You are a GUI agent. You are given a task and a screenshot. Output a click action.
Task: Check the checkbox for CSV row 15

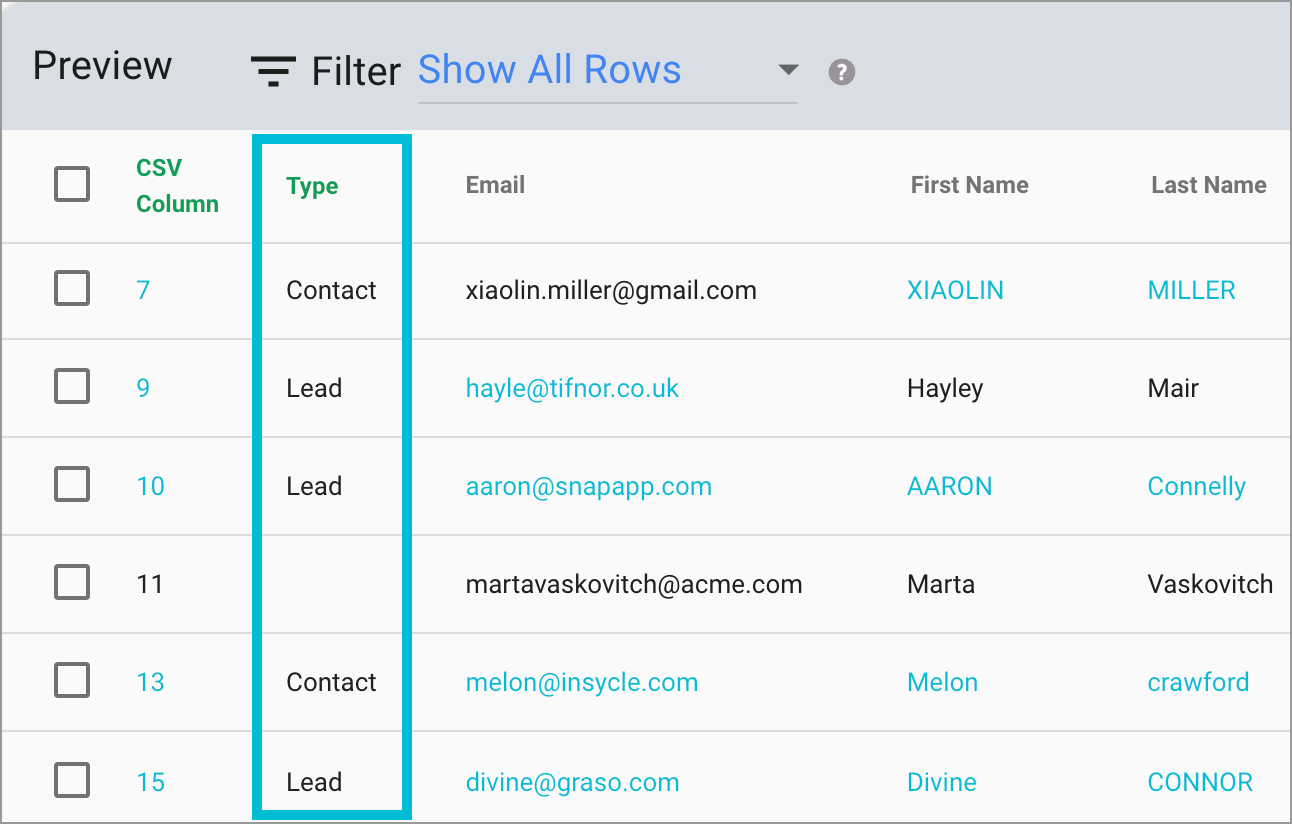click(71, 780)
